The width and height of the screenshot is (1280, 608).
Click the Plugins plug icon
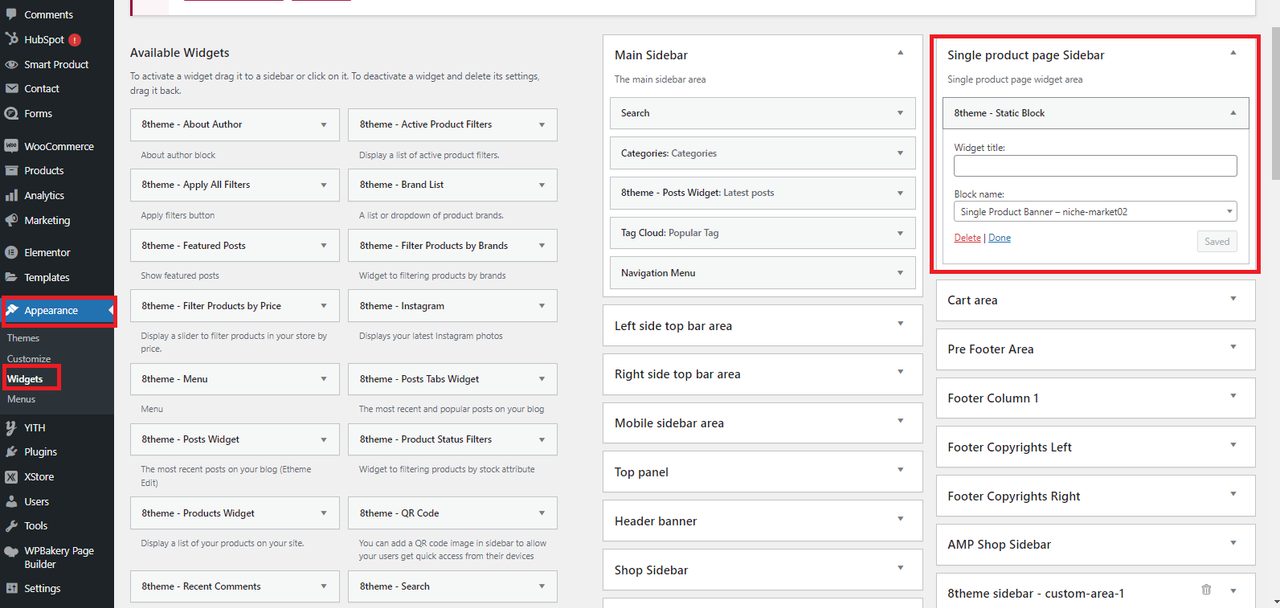coord(11,452)
